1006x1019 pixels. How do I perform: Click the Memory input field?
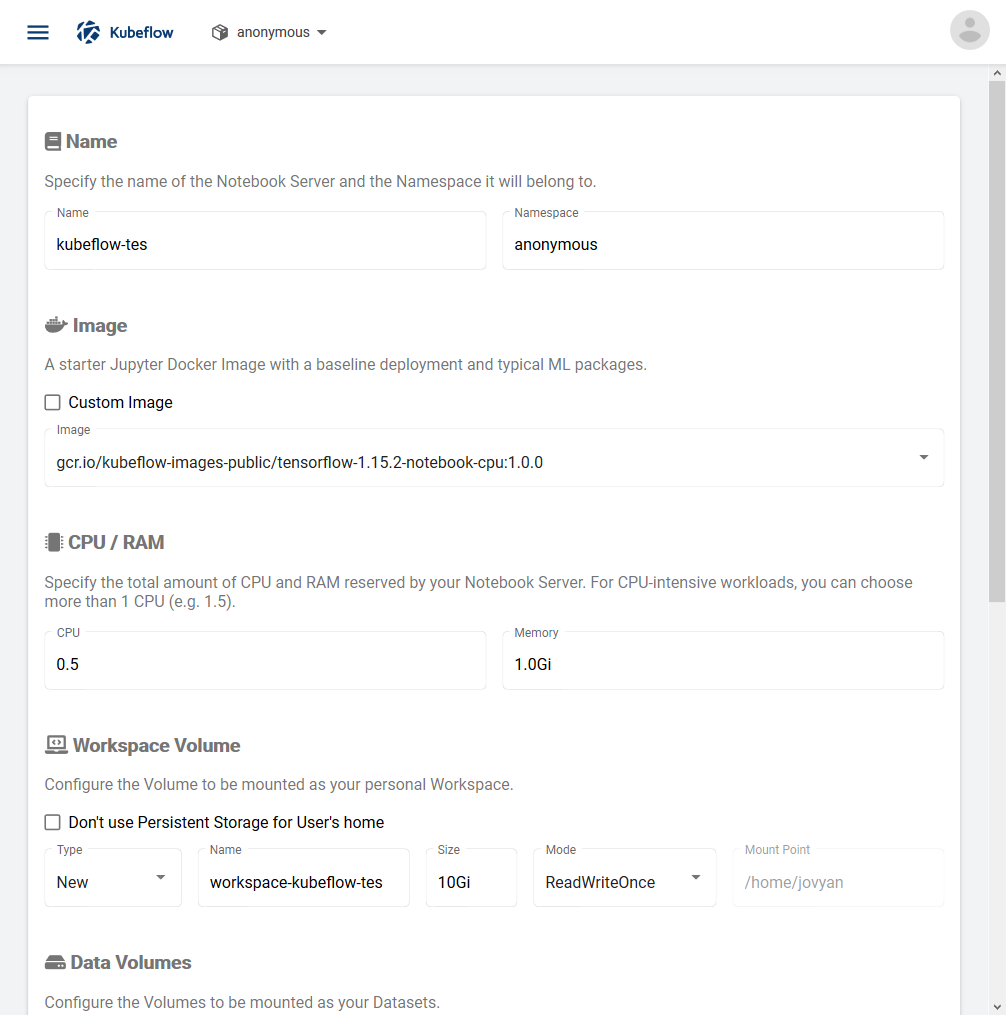click(722, 664)
